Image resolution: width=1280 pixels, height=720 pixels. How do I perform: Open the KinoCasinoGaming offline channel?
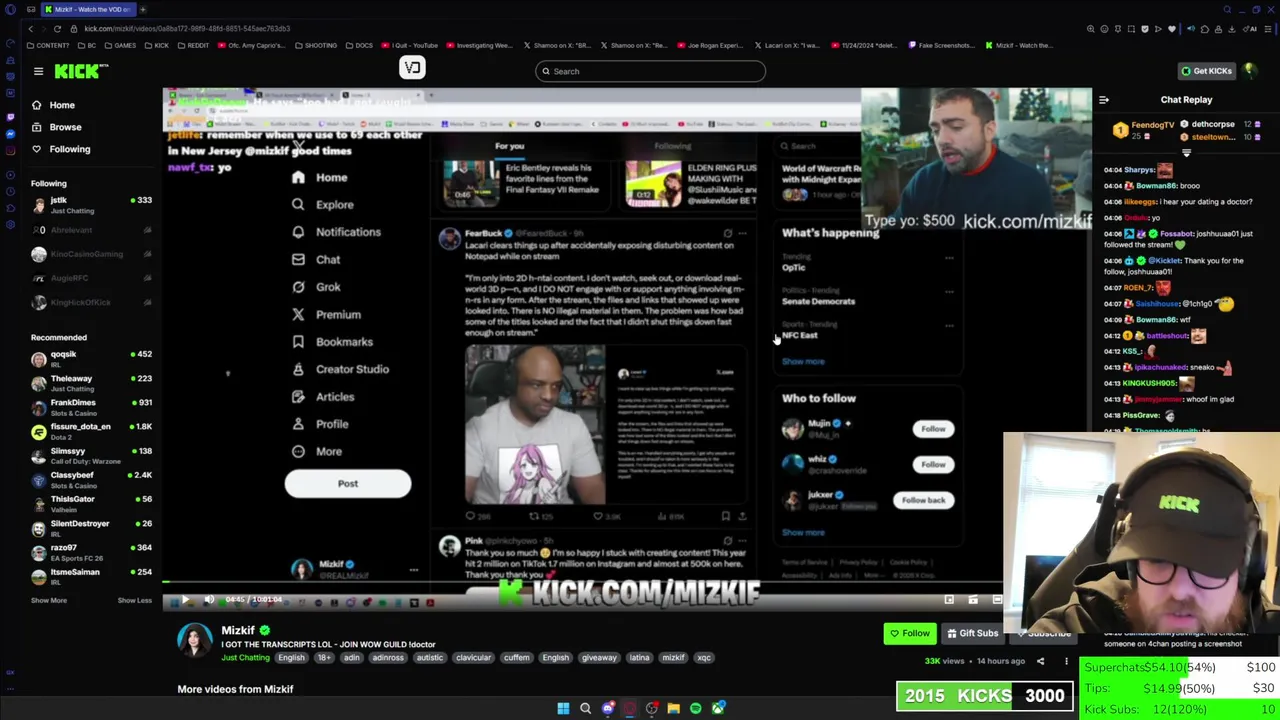coord(91,254)
